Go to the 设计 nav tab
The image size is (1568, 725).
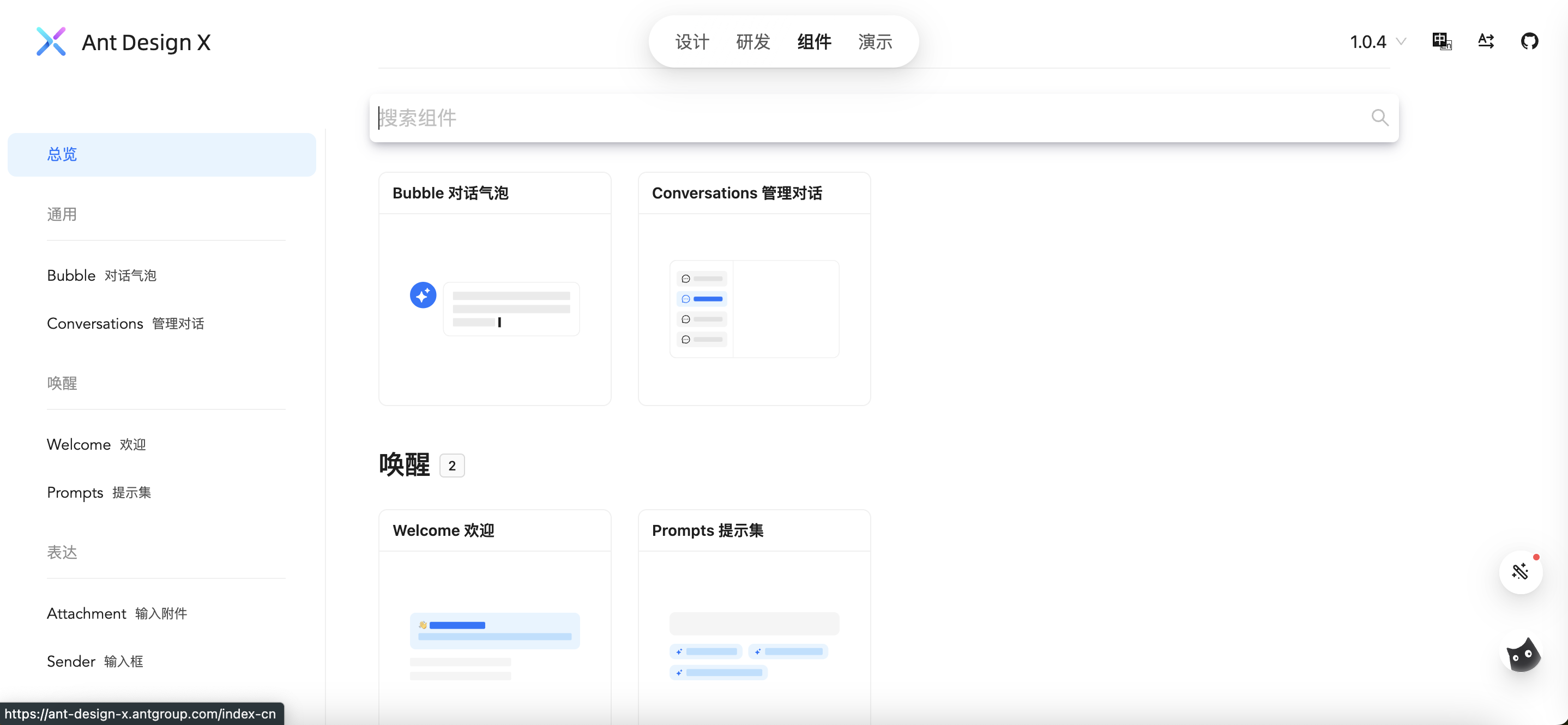pyautogui.click(x=692, y=42)
